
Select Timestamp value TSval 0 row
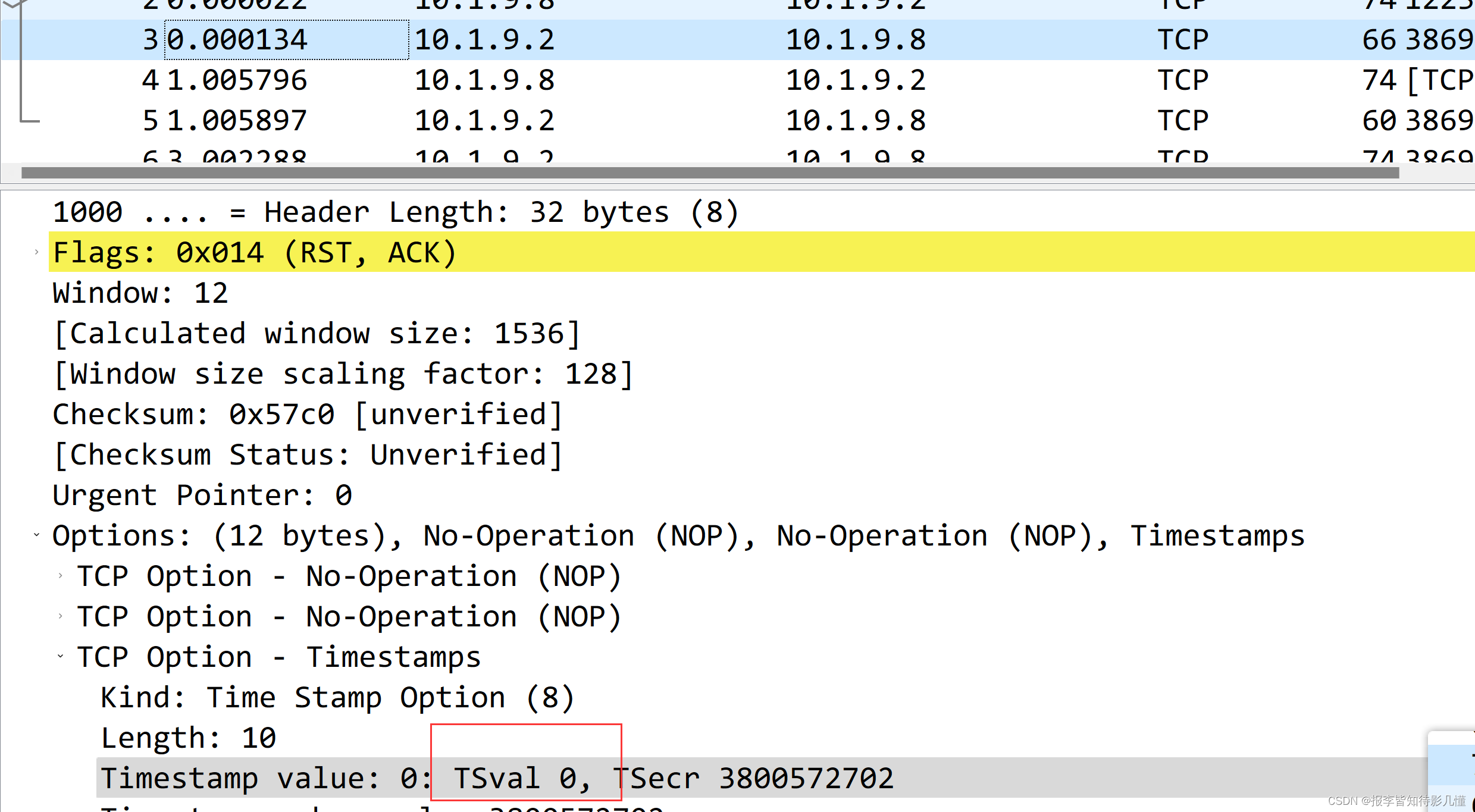[762, 778]
